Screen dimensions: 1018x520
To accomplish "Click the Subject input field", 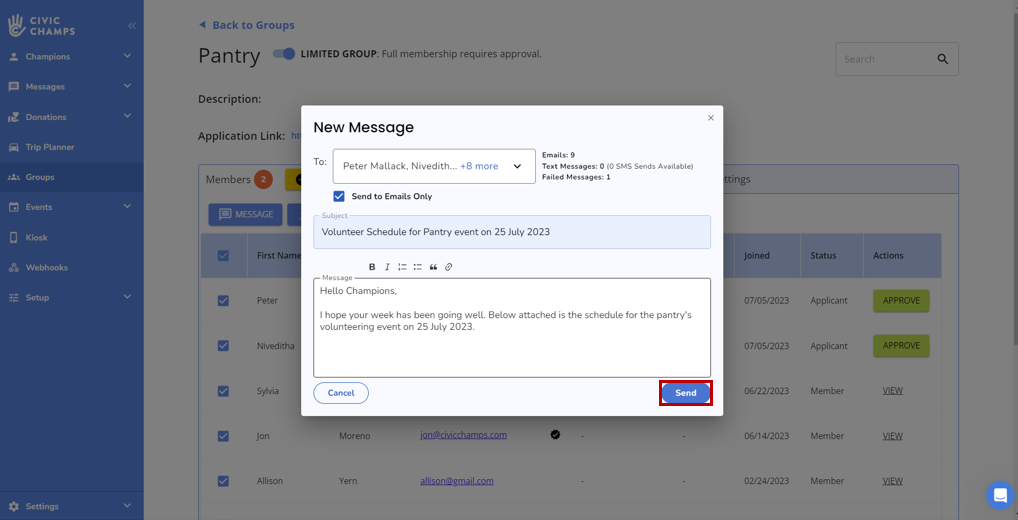I will point(511,232).
